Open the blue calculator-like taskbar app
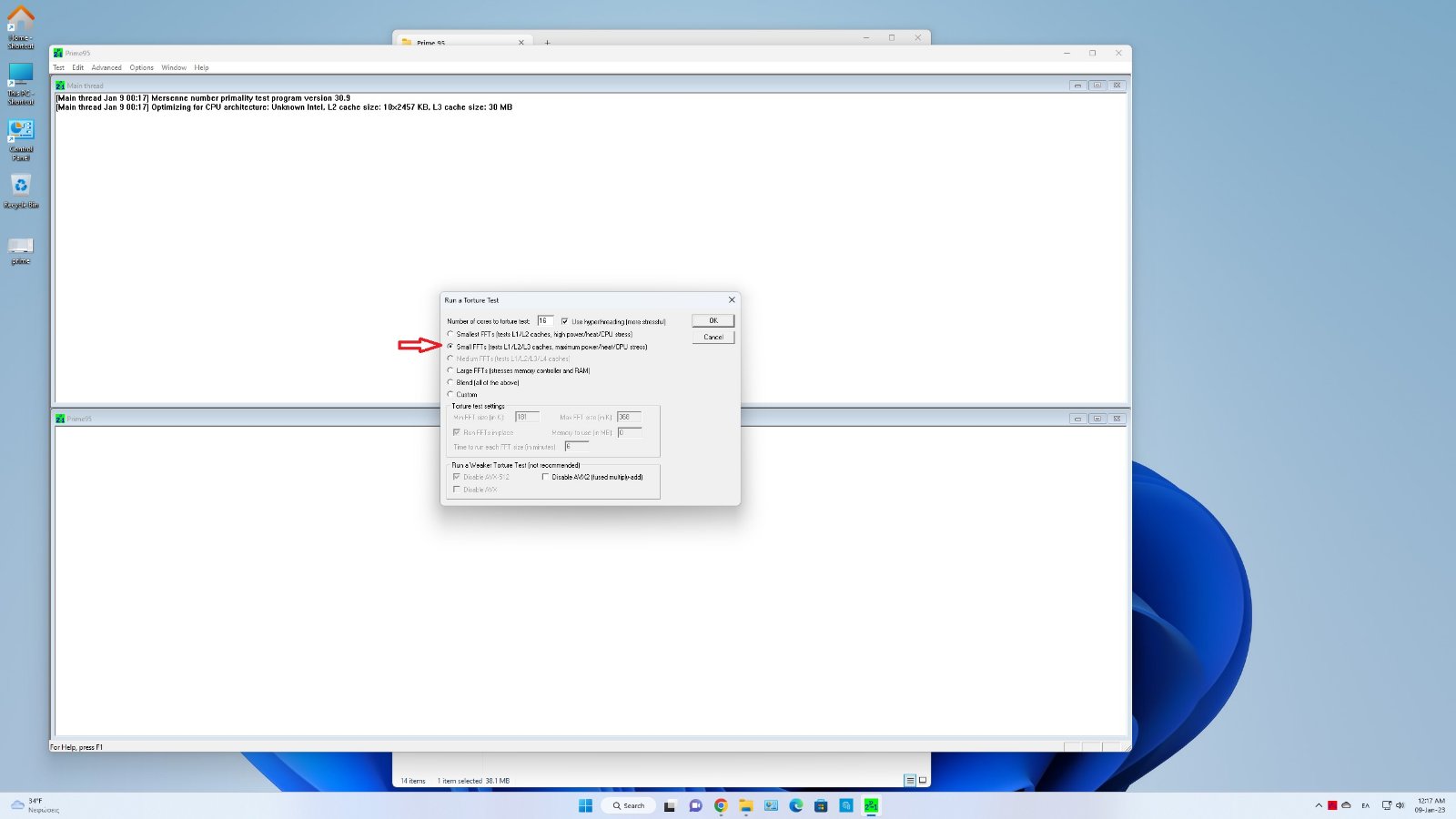Screen dimensions: 1456x819 (x=846, y=805)
